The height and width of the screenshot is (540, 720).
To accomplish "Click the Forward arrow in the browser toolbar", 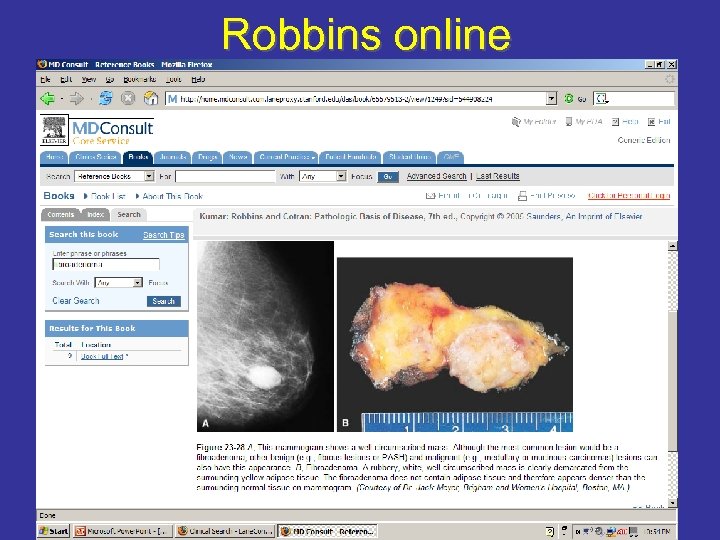I will (x=76, y=98).
